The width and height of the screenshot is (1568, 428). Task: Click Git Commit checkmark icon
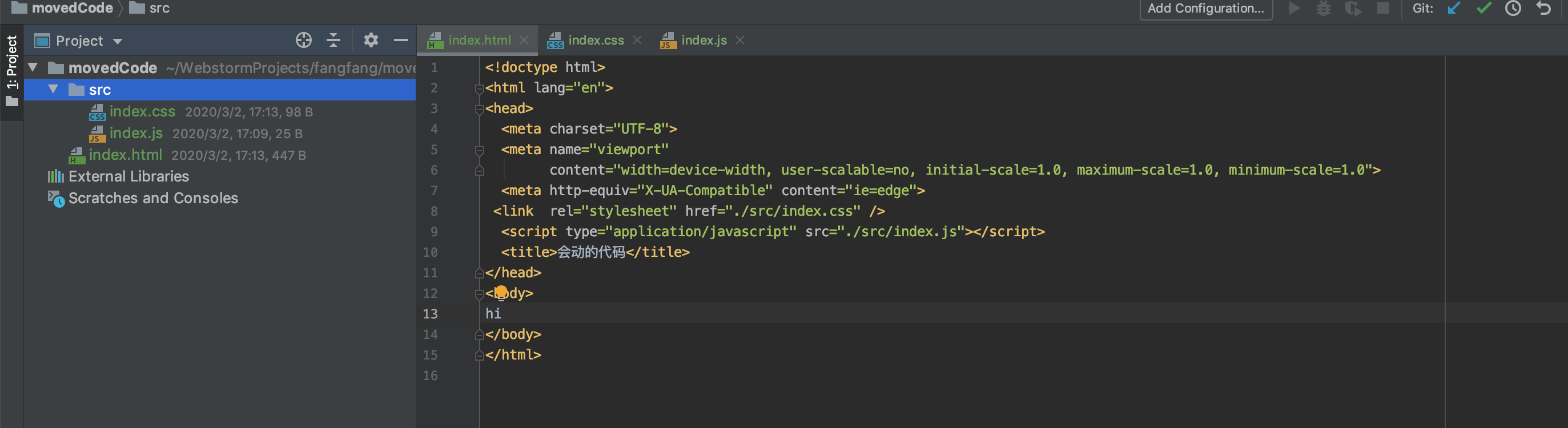(x=1484, y=9)
